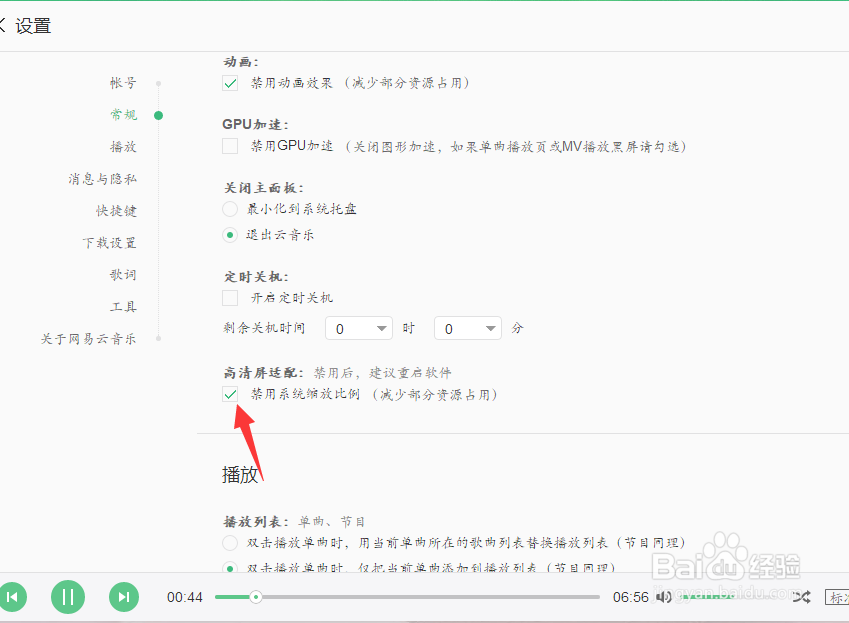Skip to the previous track
This screenshot has width=849, height=623.
pyautogui.click(x=12, y=597)
